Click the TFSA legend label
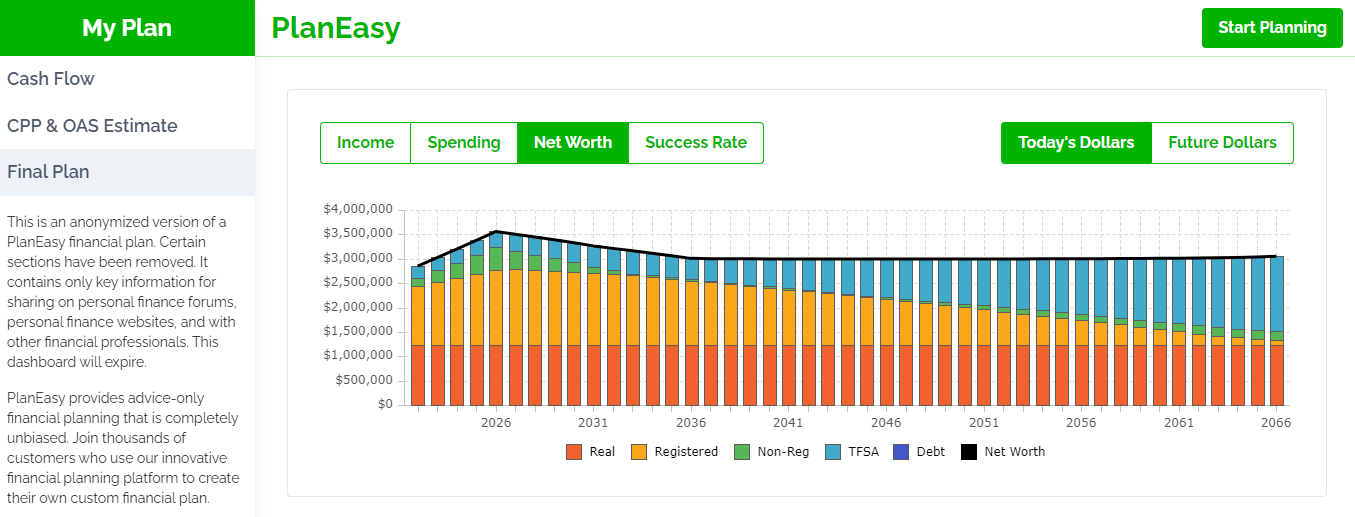The width and height of the screenshot is (1355, 517). tap(864, 452)
